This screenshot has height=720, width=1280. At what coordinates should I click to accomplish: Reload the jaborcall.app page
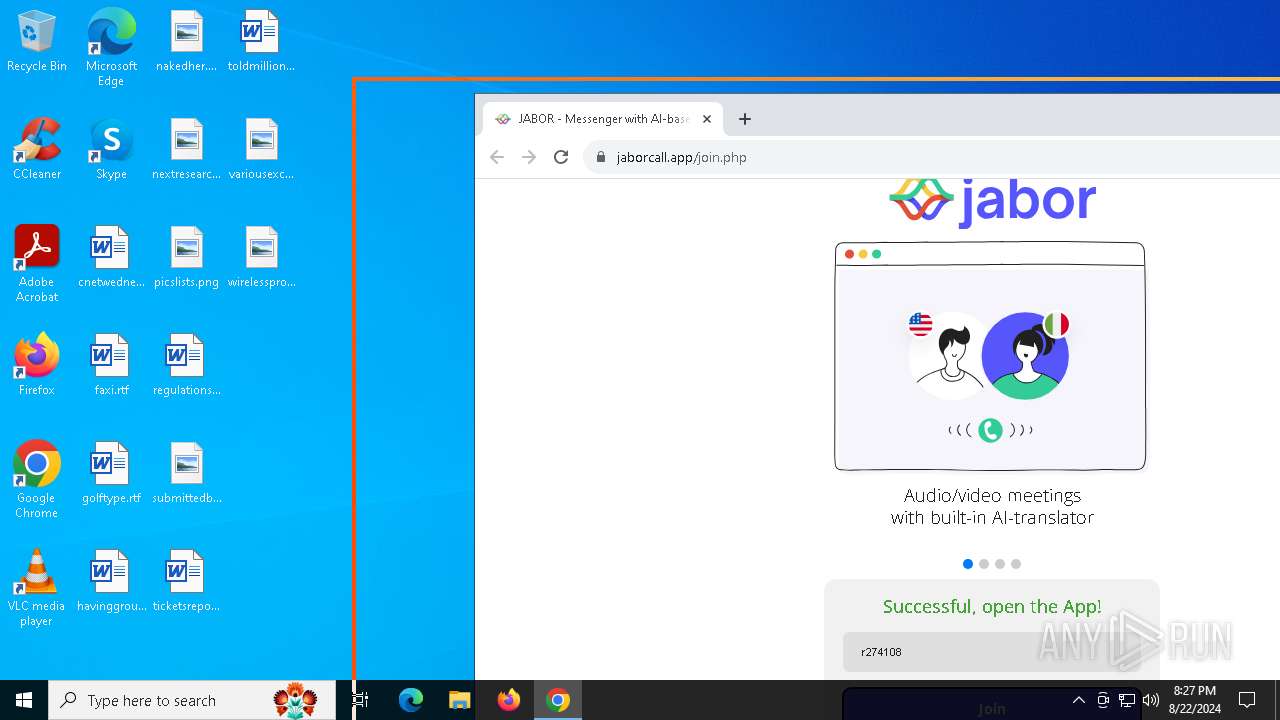click(561, 157)
